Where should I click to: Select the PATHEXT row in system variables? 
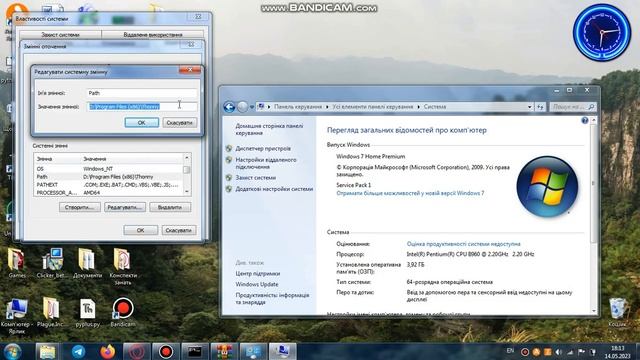[108, 184]
